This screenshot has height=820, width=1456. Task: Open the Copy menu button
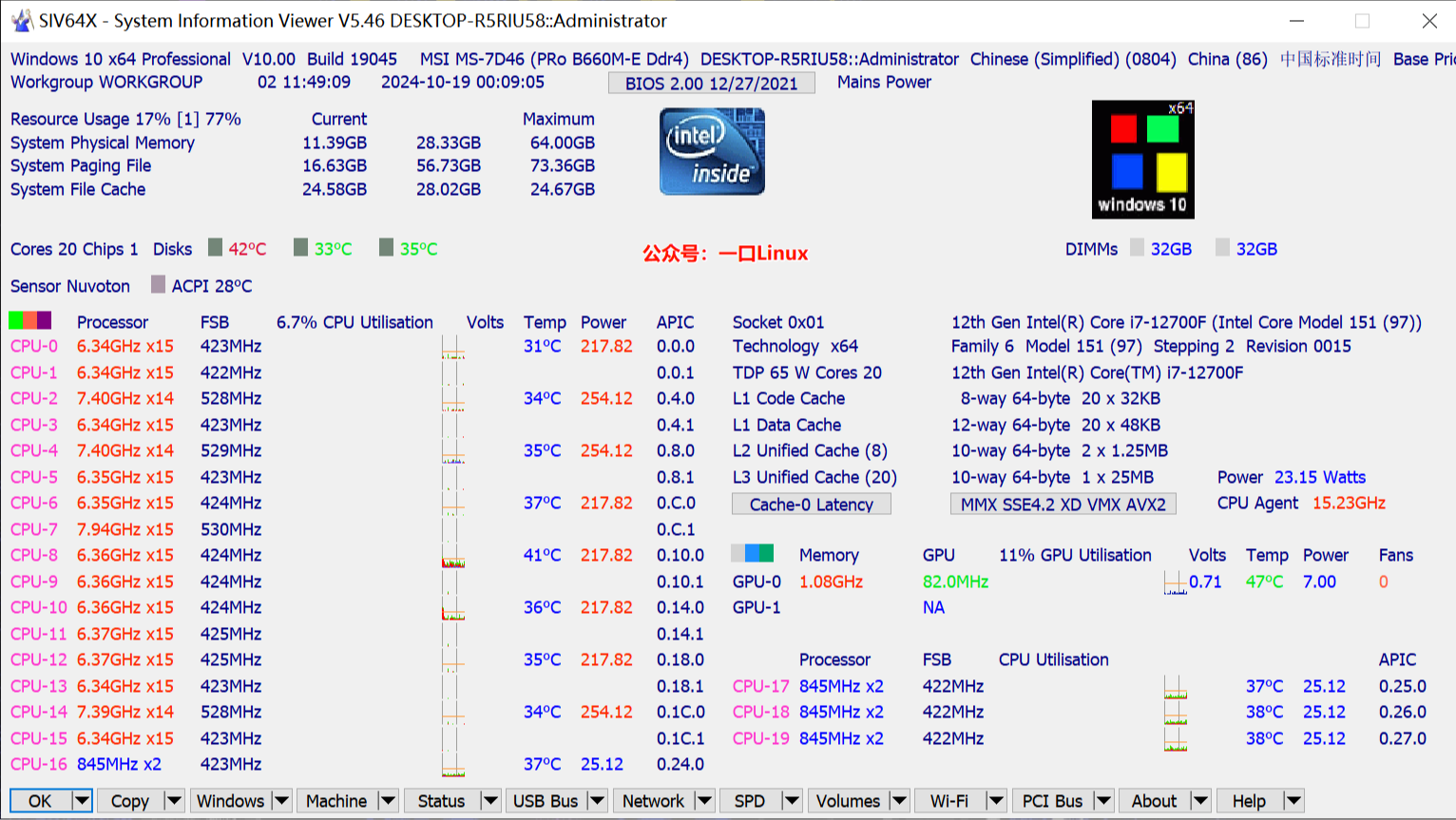coord(130,801)
